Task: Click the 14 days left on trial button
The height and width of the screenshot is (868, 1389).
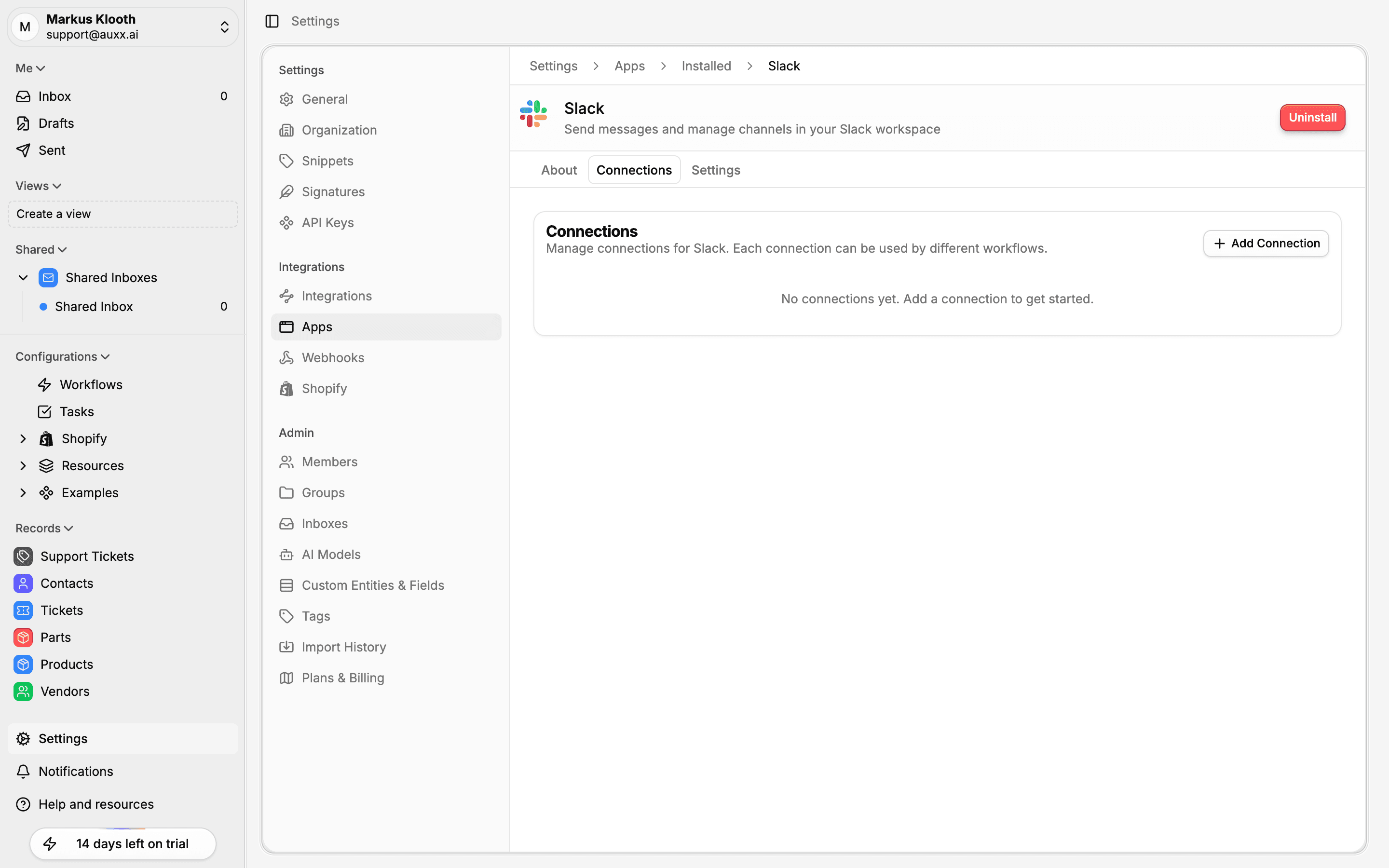Action: pyautogui.click(x=123, y=844)
